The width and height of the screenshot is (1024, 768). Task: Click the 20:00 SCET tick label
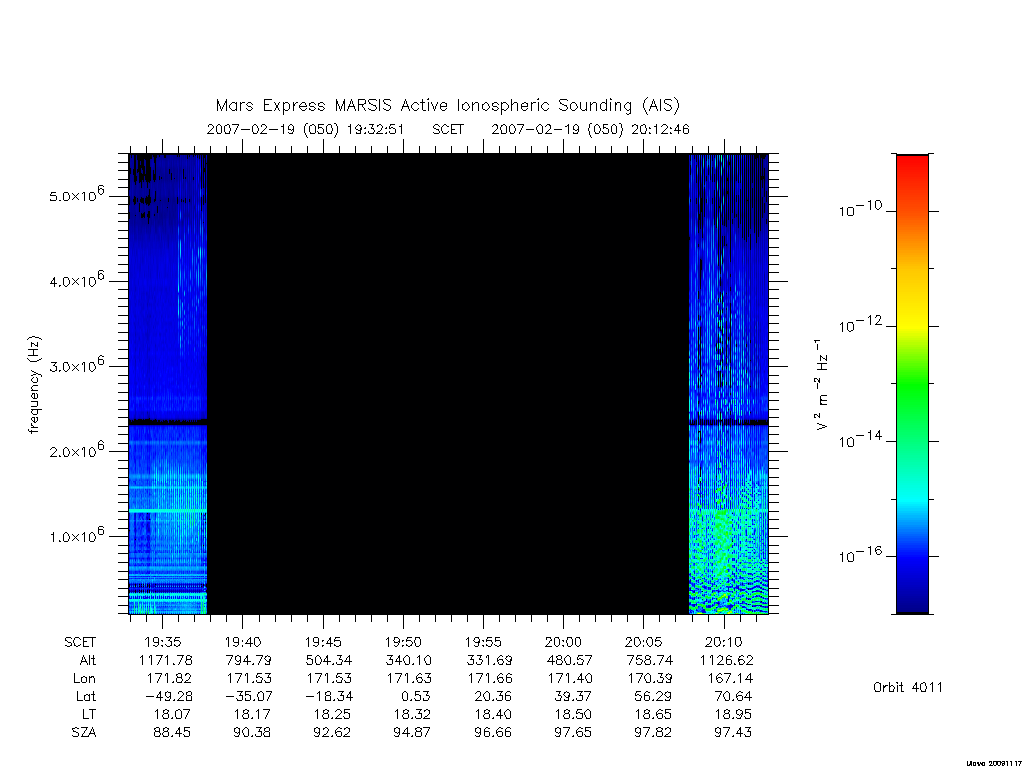coord(563,642)
